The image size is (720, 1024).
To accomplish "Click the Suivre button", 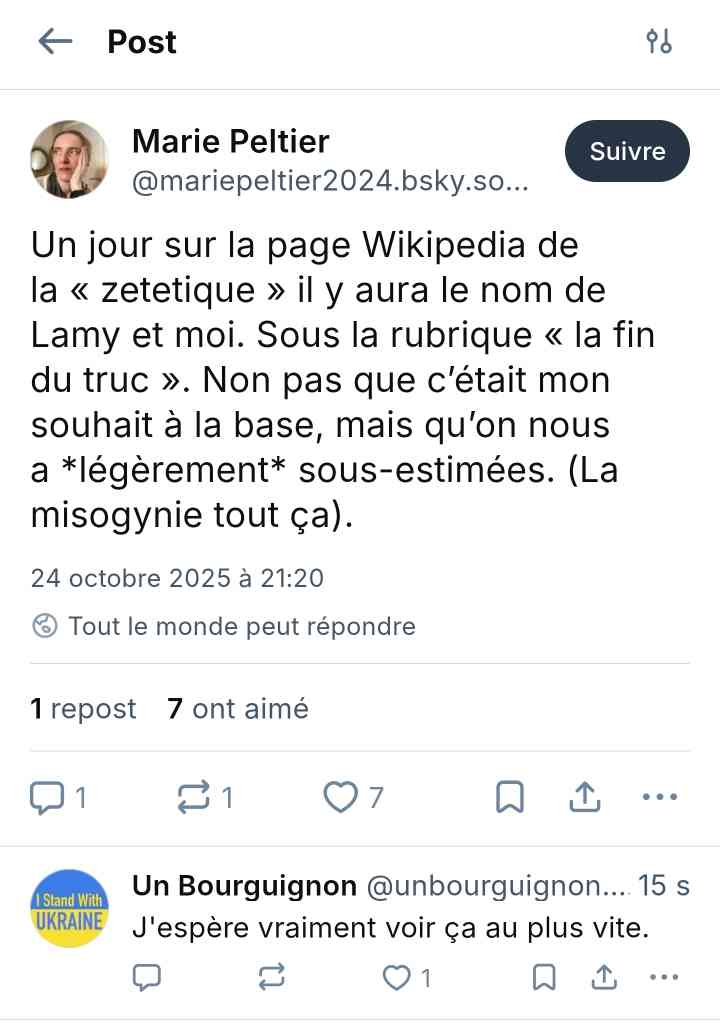I will tap(627, 152).
